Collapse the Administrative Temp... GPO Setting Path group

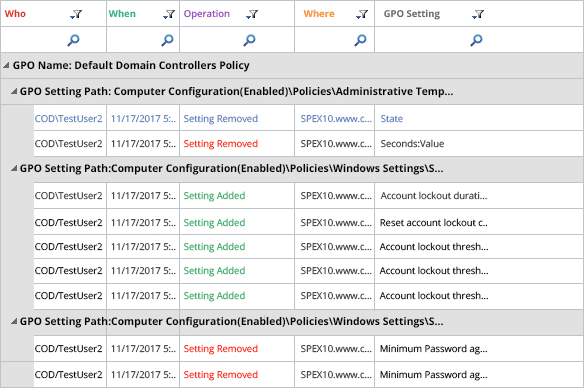click(x=14, y=91)
